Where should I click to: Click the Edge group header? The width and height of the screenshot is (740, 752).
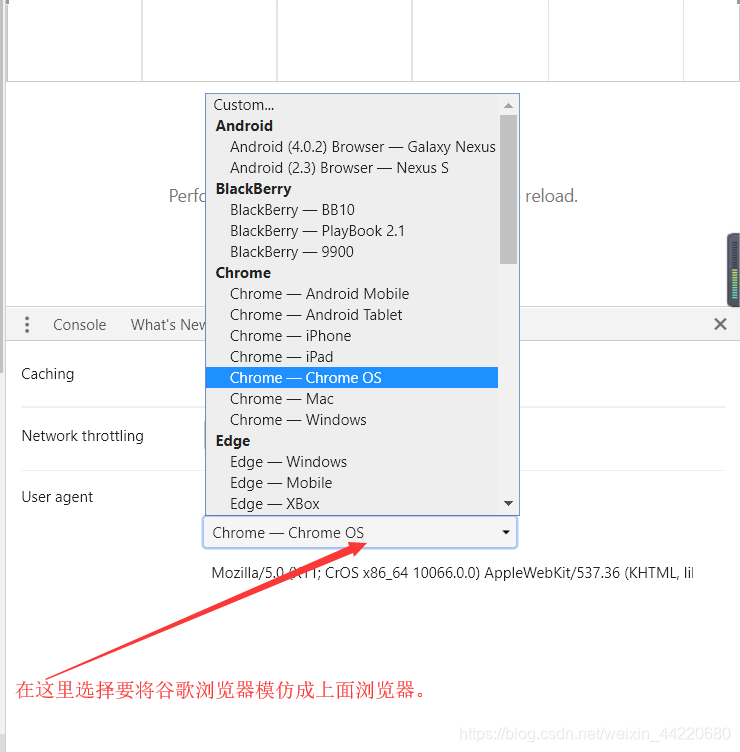point(233,441)
